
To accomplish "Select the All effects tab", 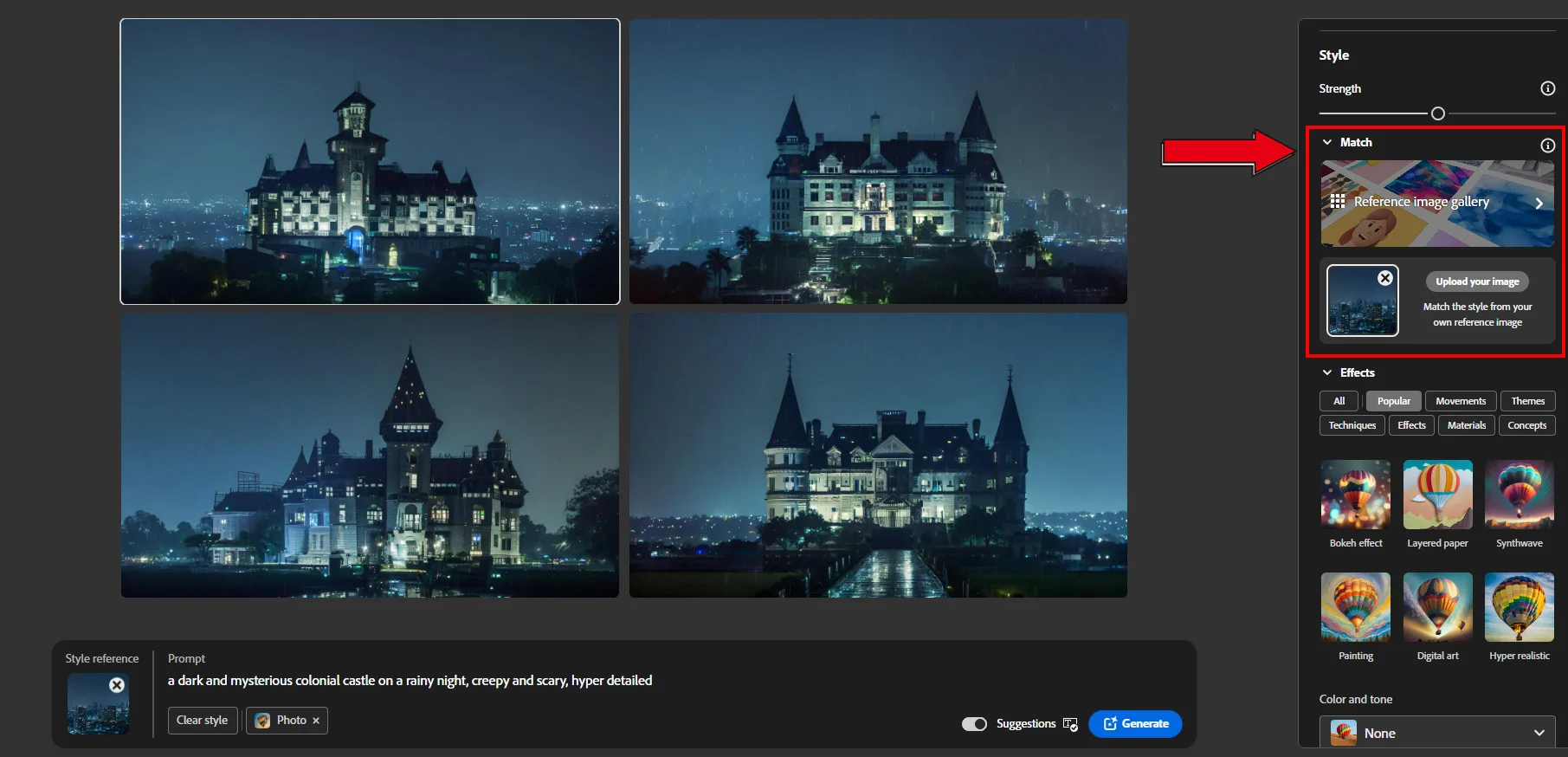I will pos(1339,401).
